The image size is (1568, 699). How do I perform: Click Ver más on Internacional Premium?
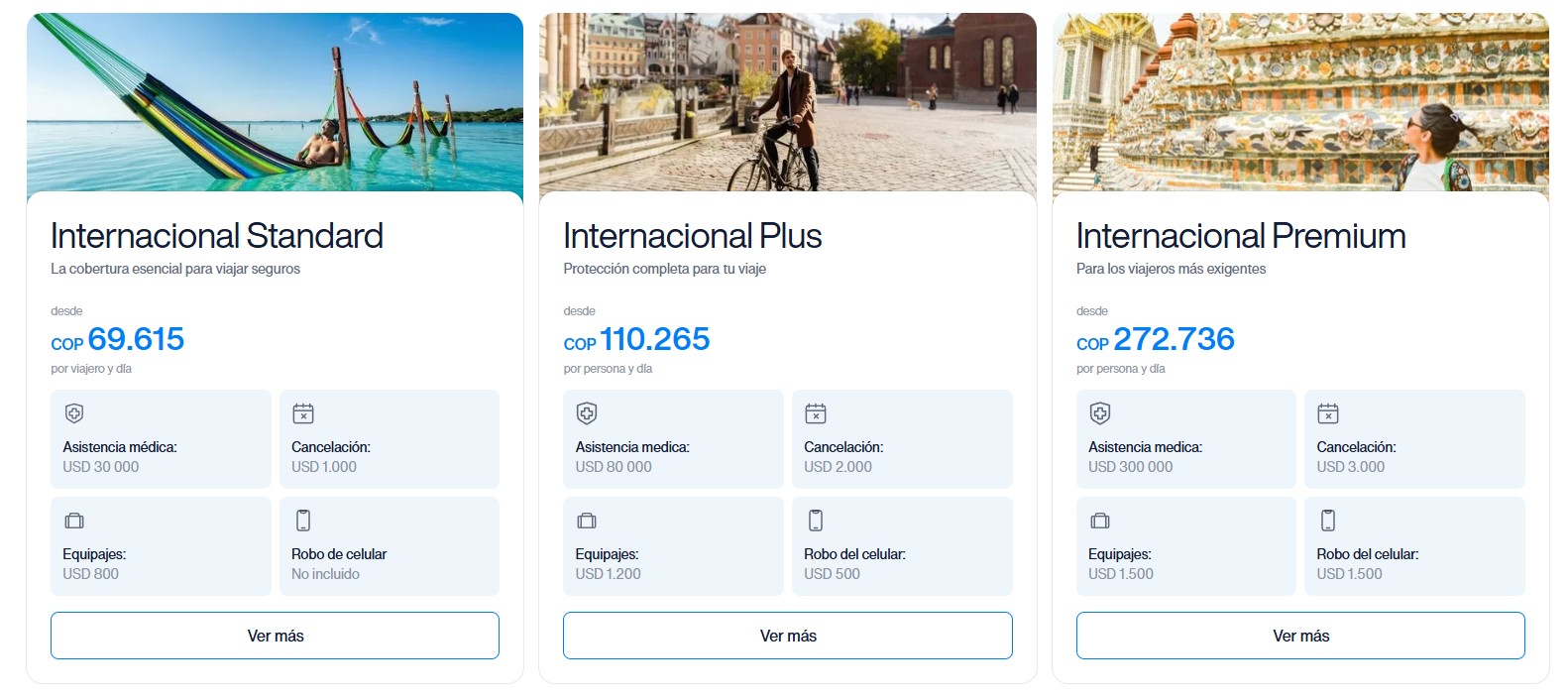coord(1300,636)
